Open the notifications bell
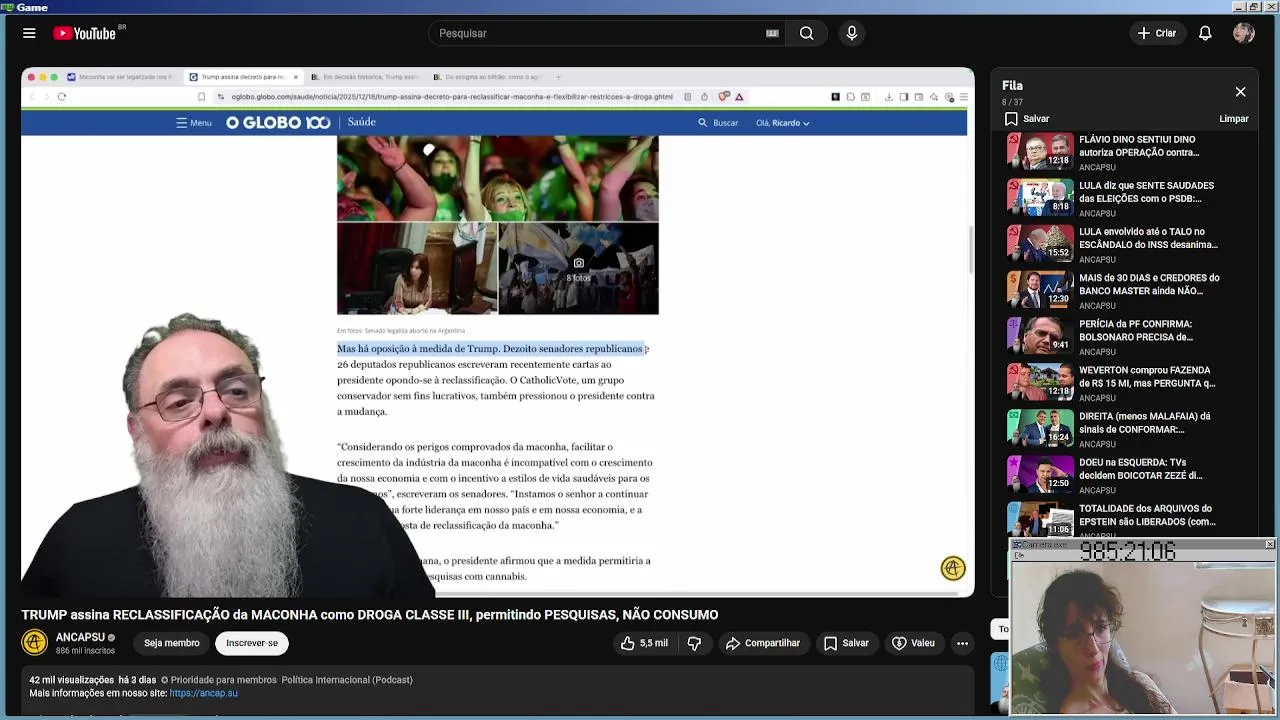 pos(1205,33)
